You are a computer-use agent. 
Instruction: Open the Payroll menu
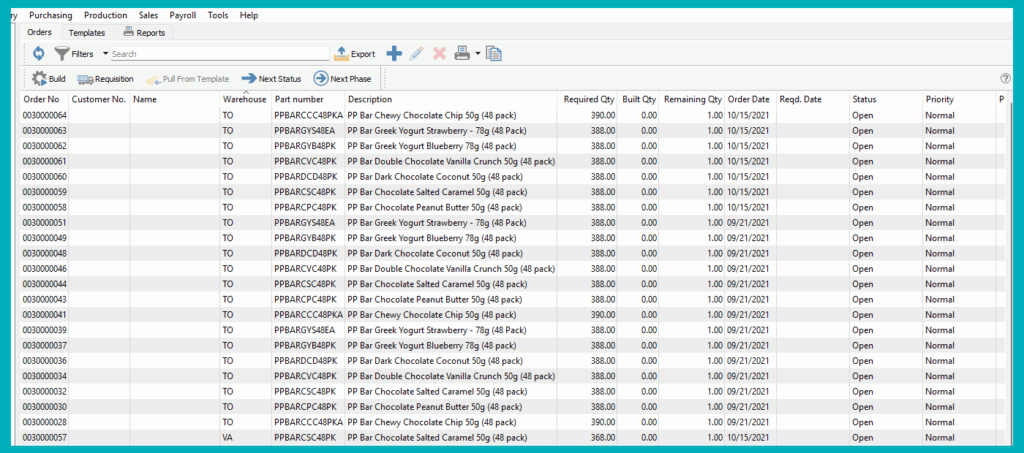[x=183, y=15]
